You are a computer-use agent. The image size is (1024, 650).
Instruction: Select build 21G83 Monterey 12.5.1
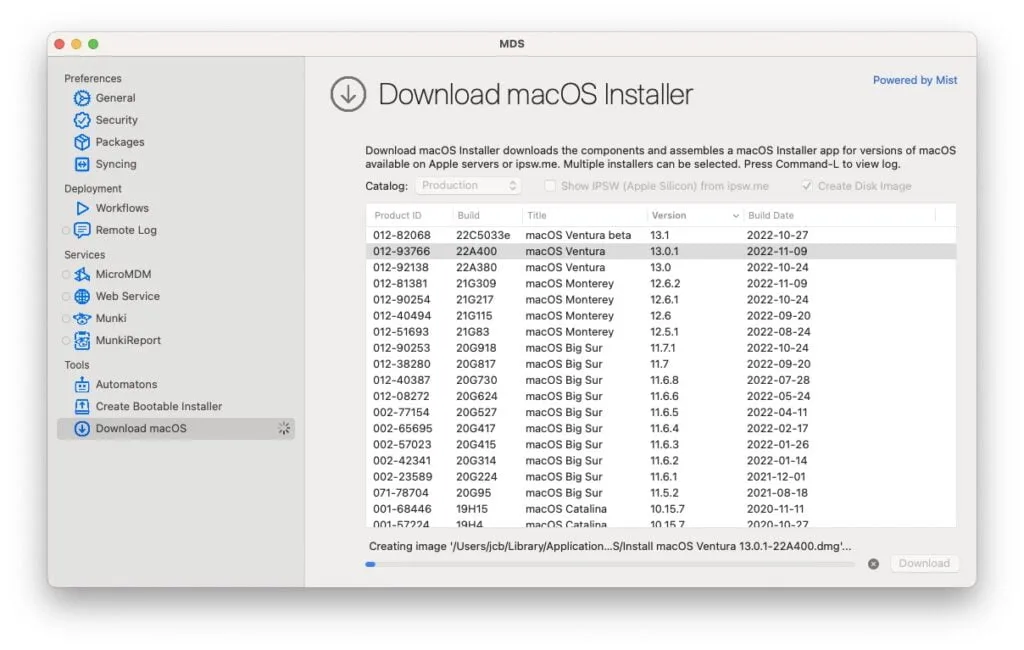tap(661, 332)
